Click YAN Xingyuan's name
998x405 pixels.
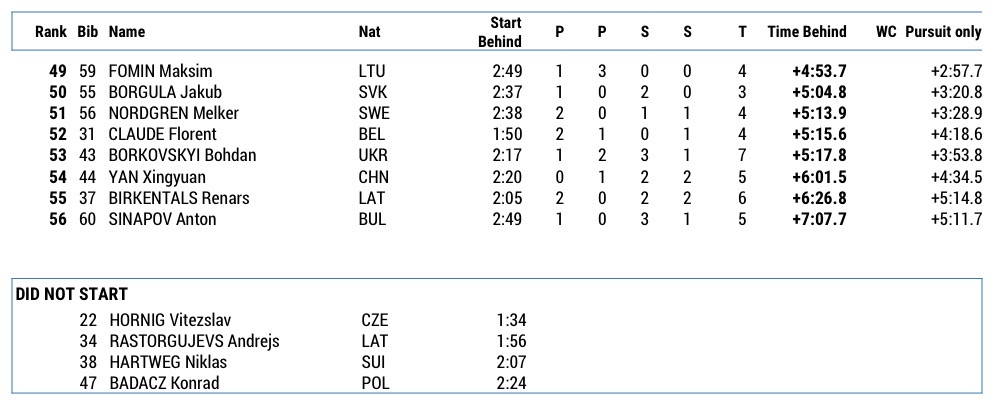(158, 177)
